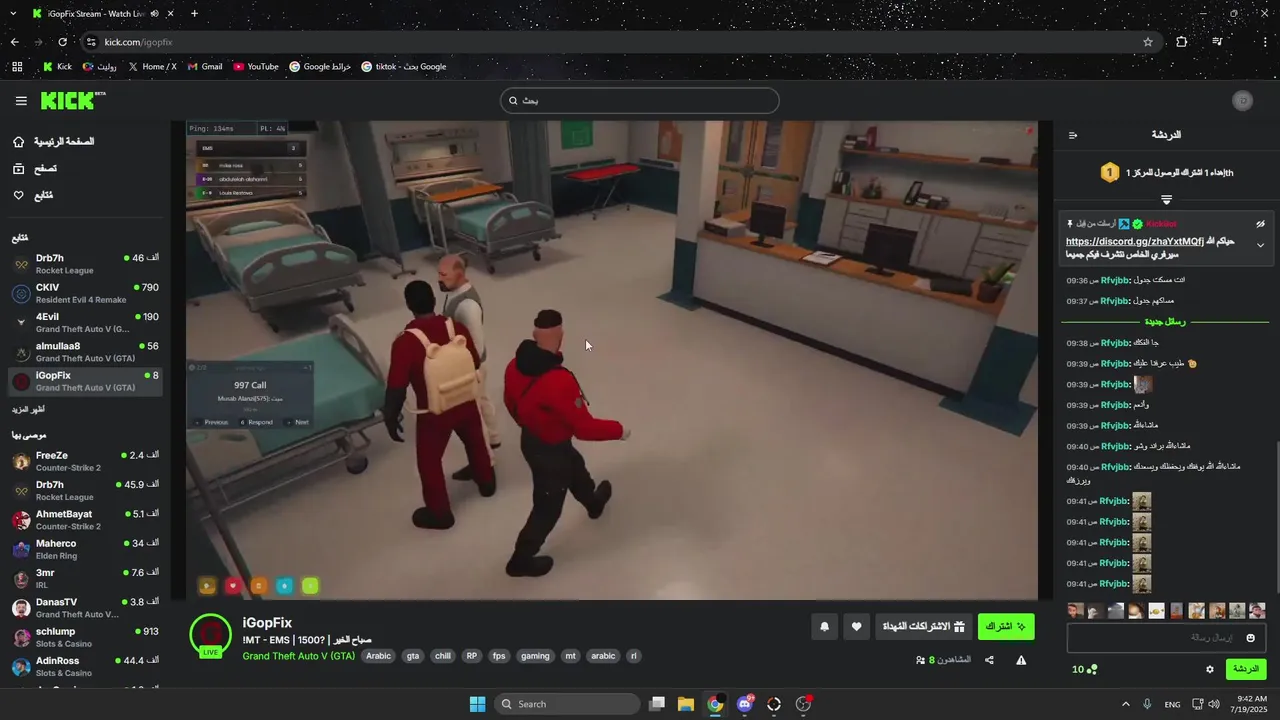Expand Show more under followed channels
Screen dimensions: 1280x720
pos(28,410)
